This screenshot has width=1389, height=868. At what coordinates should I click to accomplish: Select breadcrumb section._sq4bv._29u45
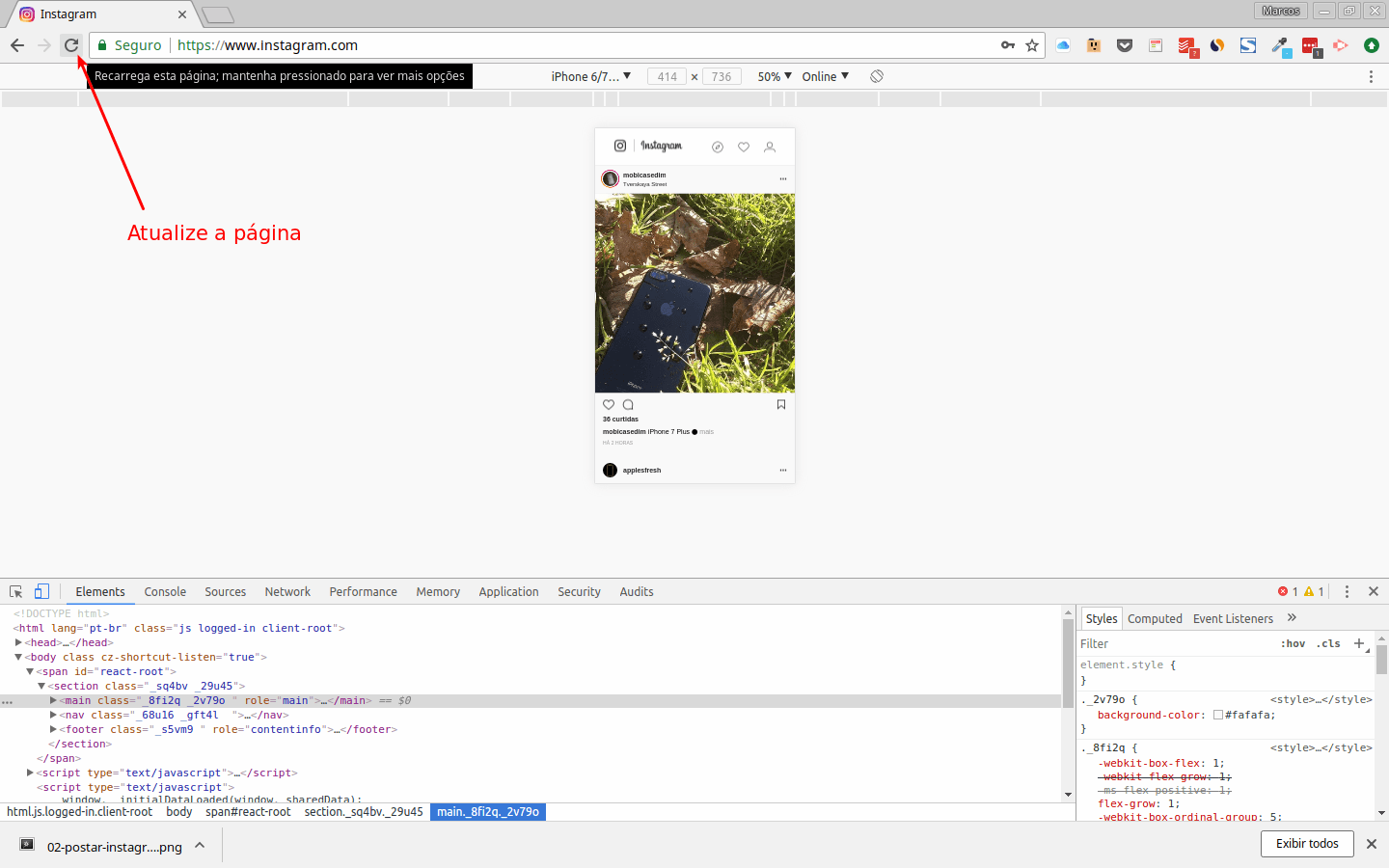point(364,811)
